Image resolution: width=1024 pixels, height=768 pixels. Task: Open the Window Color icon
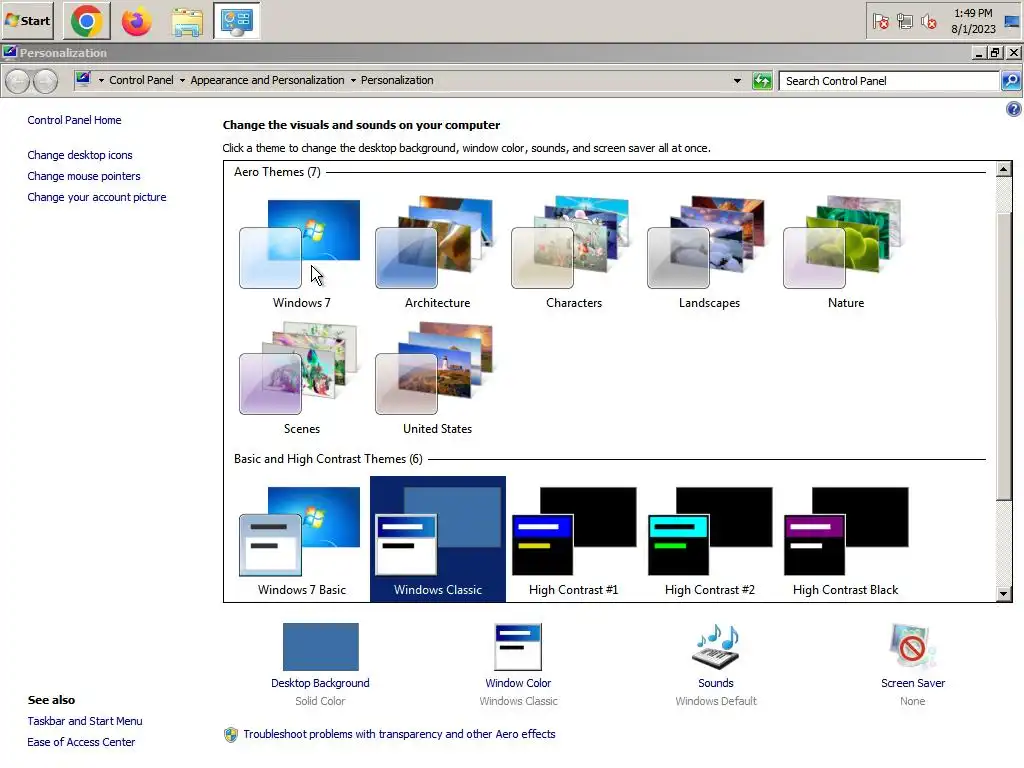518,647
